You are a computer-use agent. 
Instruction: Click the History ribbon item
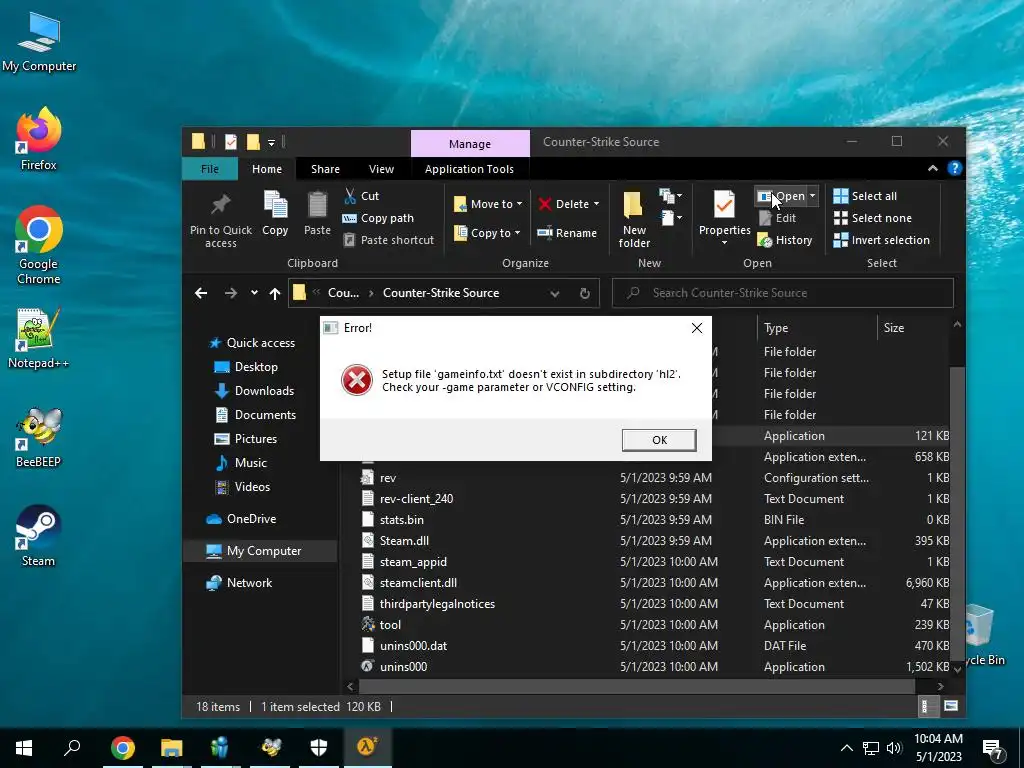coord(784,240)
